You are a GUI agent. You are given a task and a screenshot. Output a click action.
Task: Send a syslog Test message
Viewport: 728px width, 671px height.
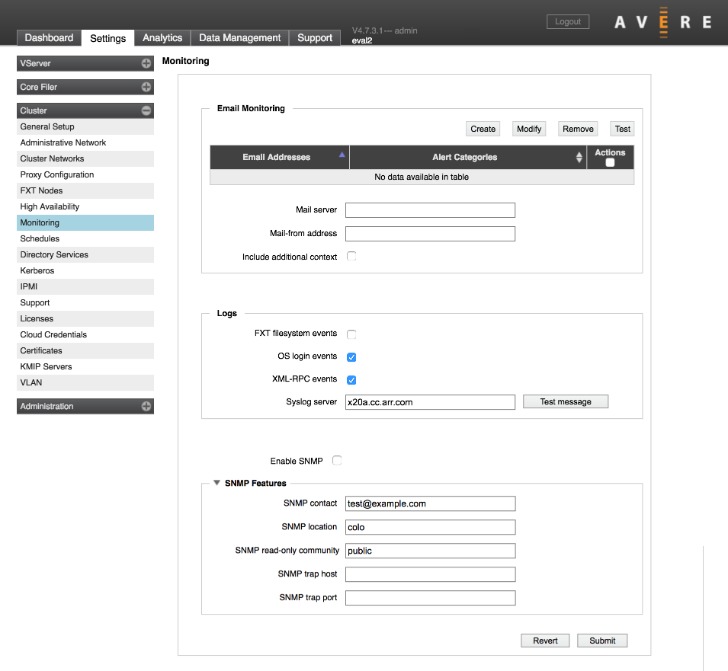coord(566,402)
